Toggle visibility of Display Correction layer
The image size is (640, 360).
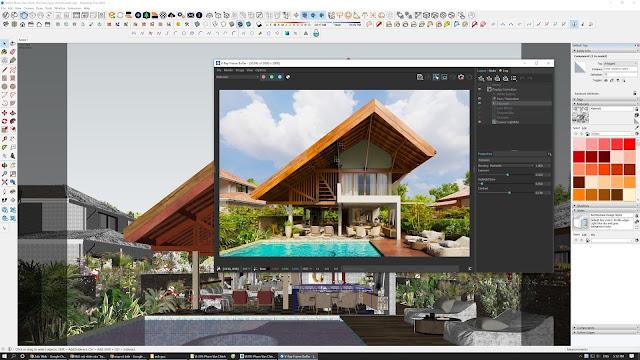point(480,89)
